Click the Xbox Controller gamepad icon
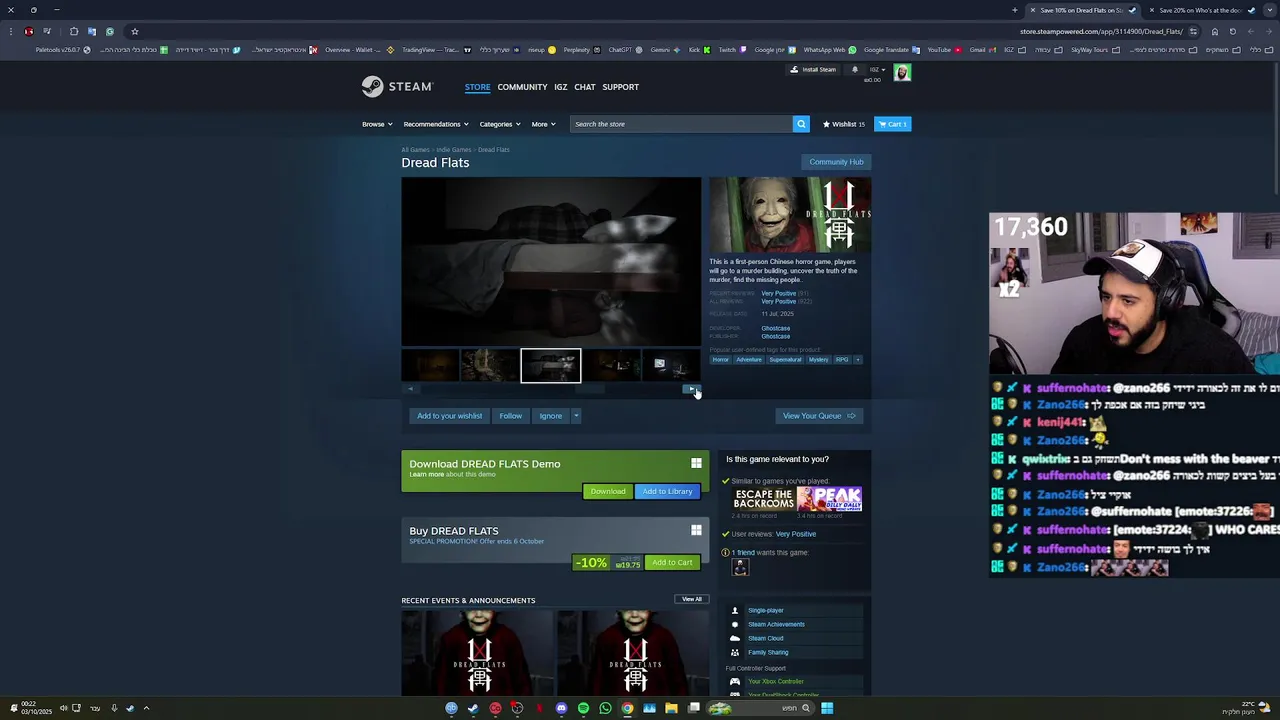This screenshot has height=720, width=1280. (x=735, y=682)
